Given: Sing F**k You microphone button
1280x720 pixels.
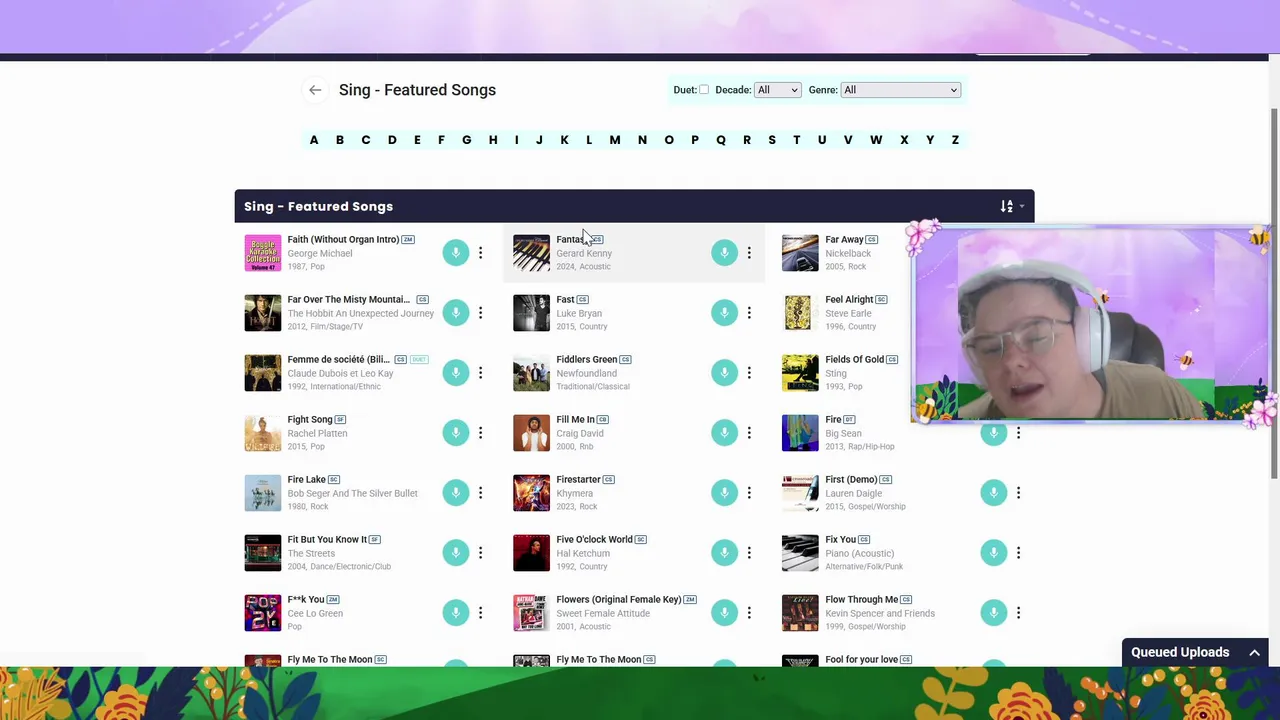Looking at the screenshot, I should (456, 613).
